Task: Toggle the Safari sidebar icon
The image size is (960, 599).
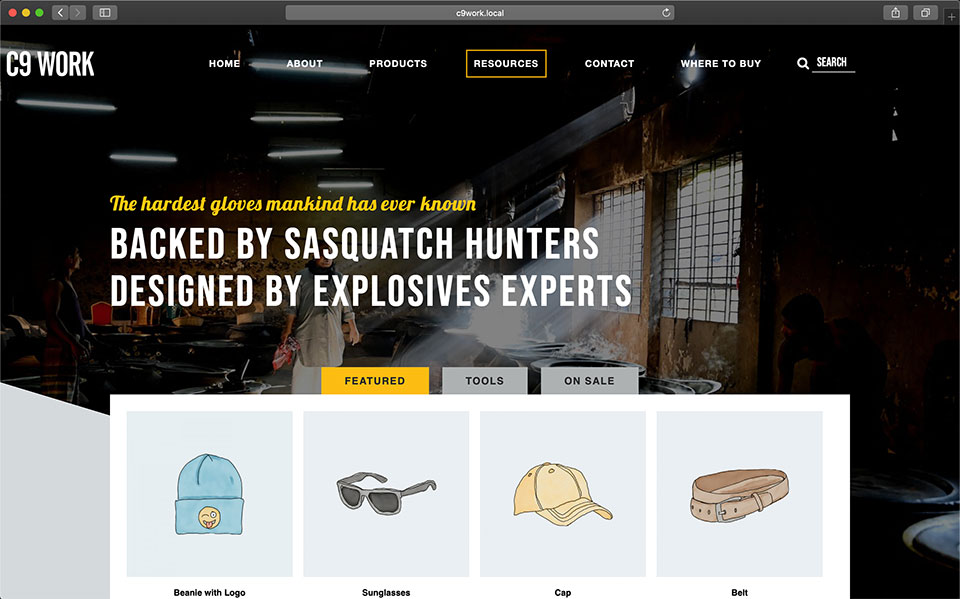Action: point(105,12)
